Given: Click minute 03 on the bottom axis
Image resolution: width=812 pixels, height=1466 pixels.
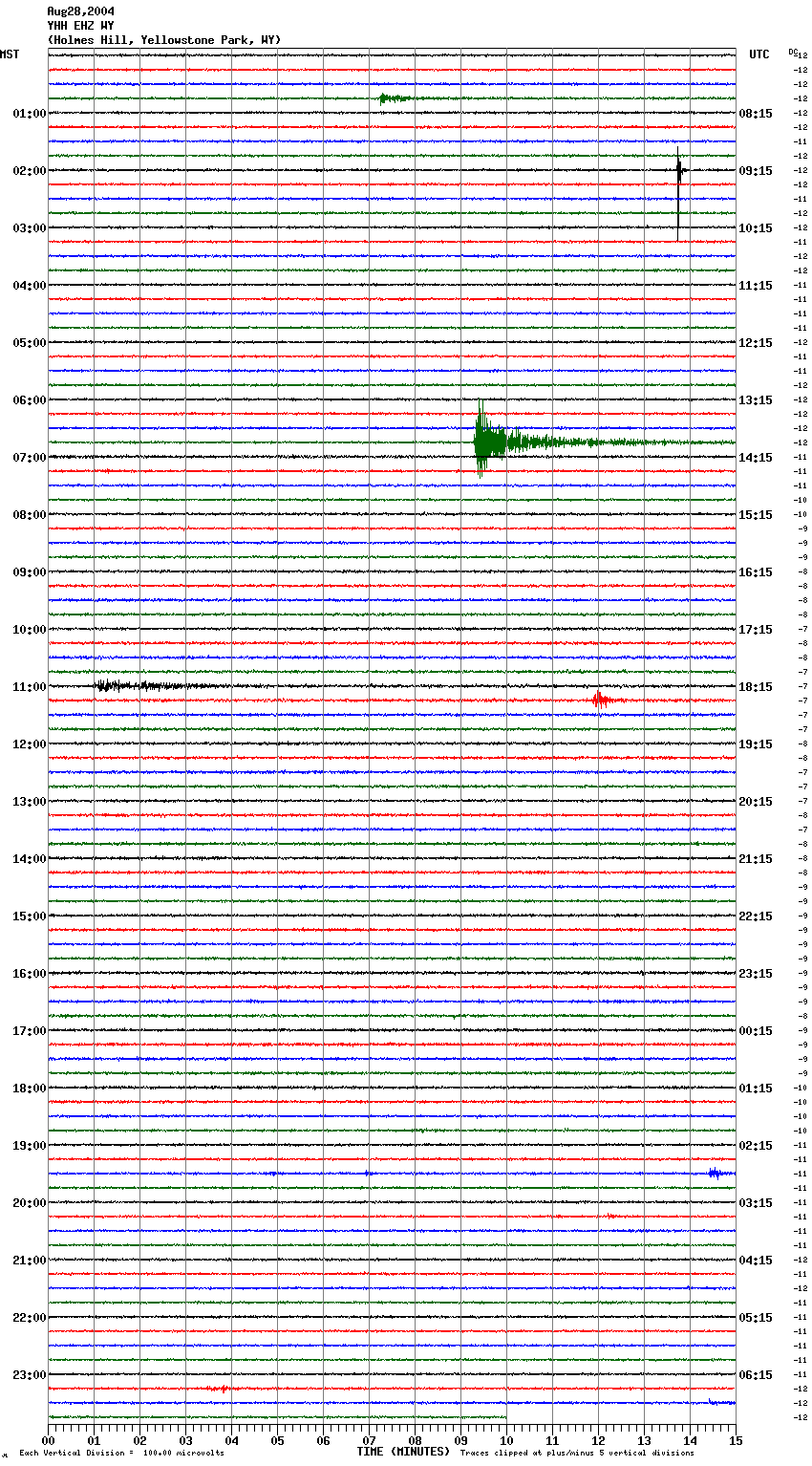Looking at the screenshot, I should click(185, 1439).
